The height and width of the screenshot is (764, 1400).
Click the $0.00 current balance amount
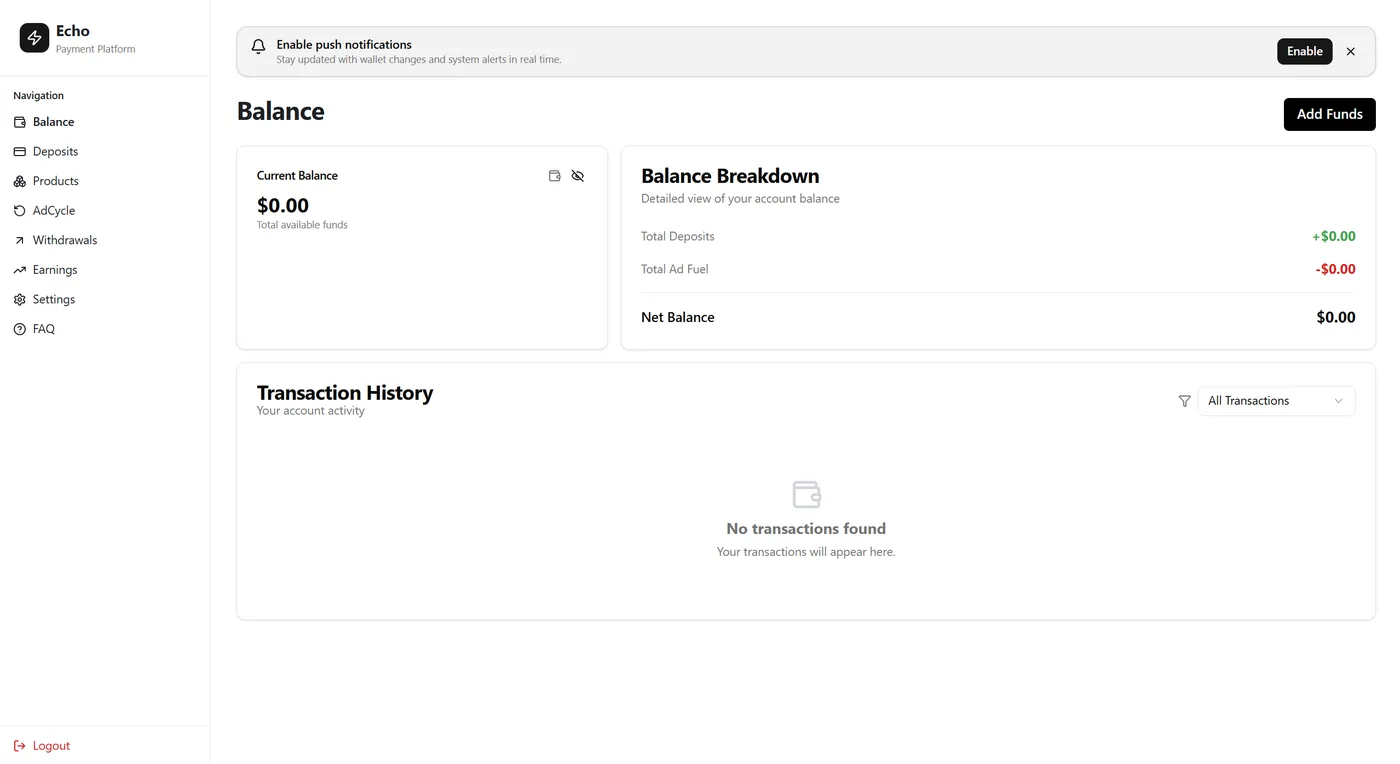point(283,205)
